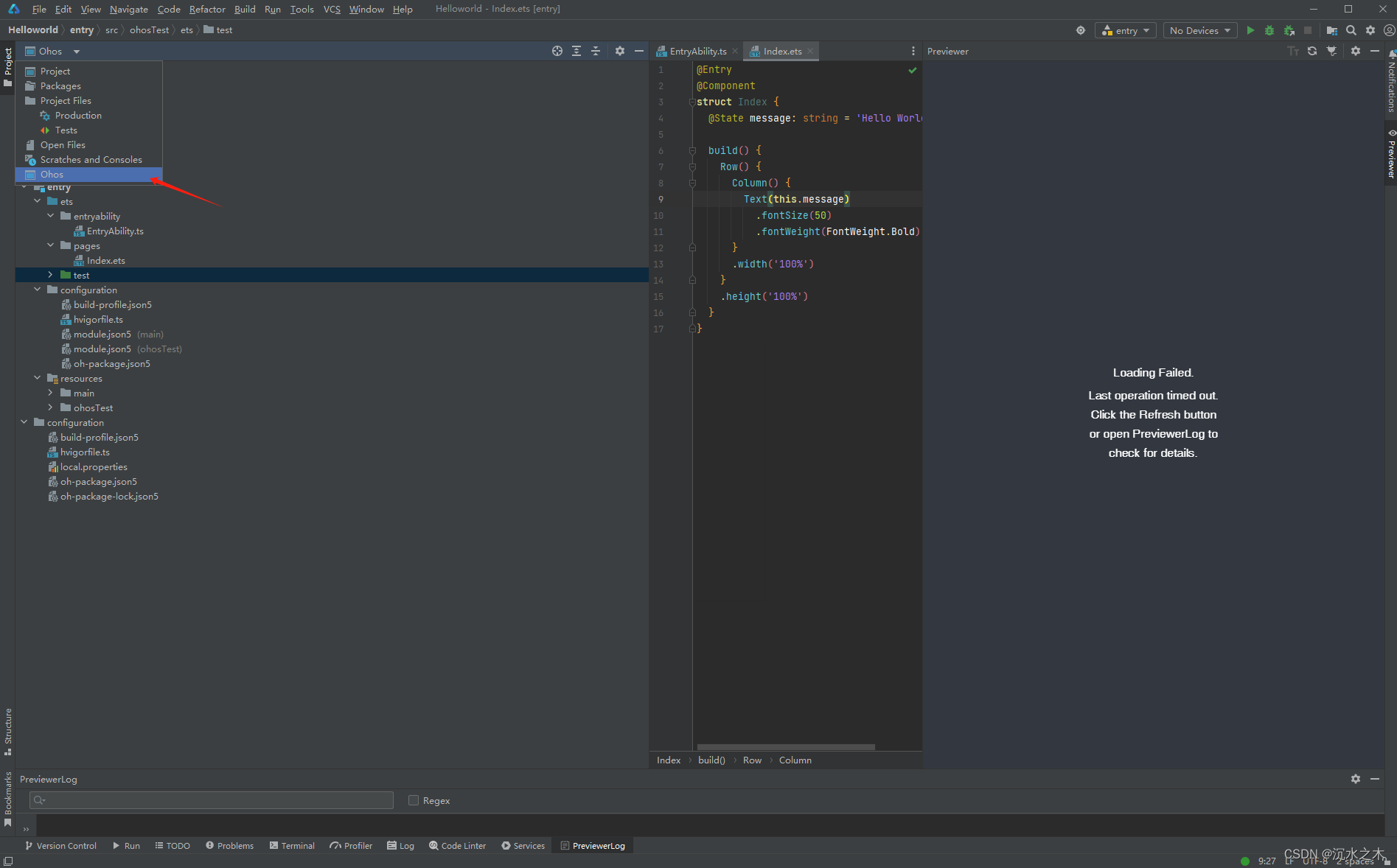The width and height of the screenshot is (1397, 868).
Task: Open Project Structure folder icon
Action: (1331, 30)
